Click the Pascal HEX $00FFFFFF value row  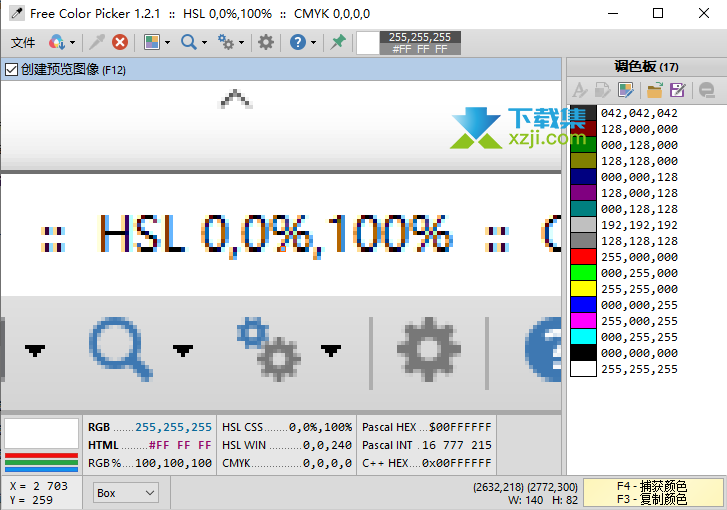[427, 427]
